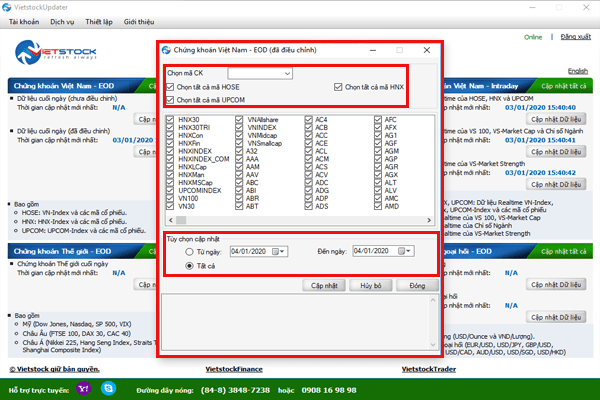Screen dimensions: 600x400
Task: Click the Vietstock logo in the main window
Action: [55, 52]
